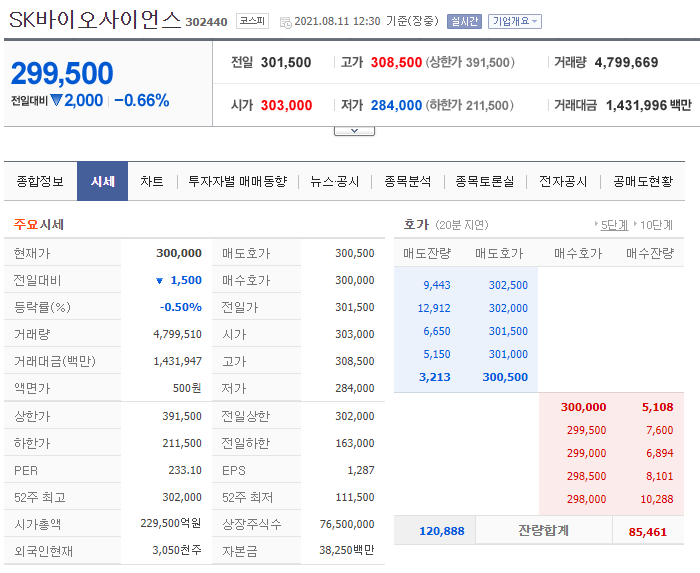Switch to the 차트 tab
This screenshot has height=573, width=700.
click(152, 182)
